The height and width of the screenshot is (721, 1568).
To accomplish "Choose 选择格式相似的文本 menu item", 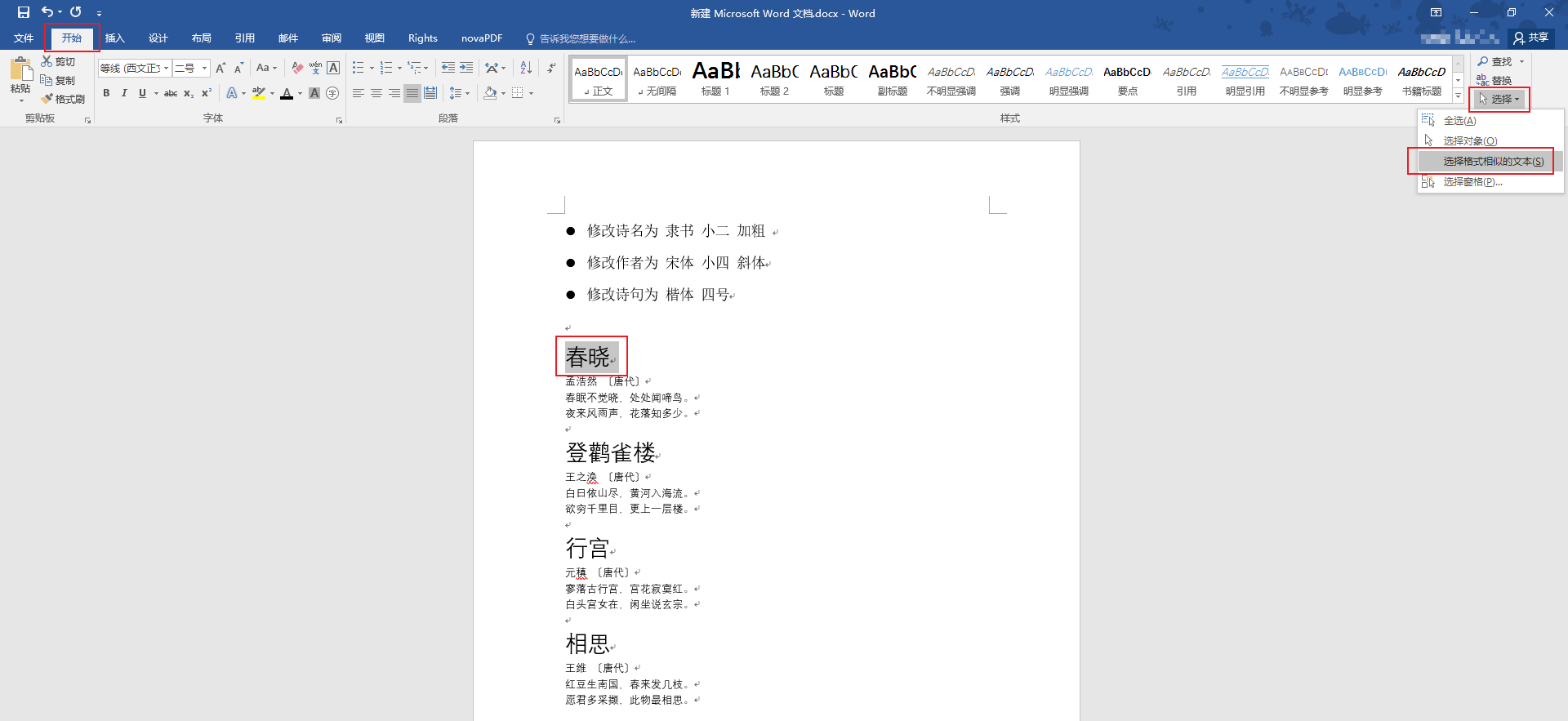I will pos(1490,161).
